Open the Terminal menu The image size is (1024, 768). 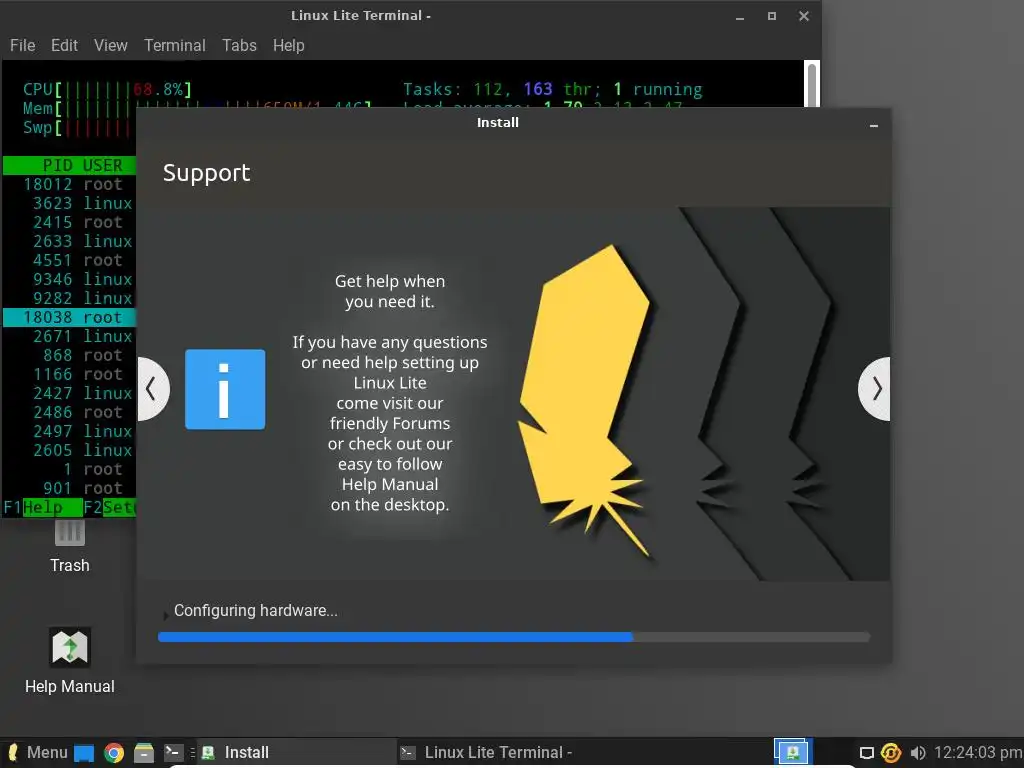174,45
